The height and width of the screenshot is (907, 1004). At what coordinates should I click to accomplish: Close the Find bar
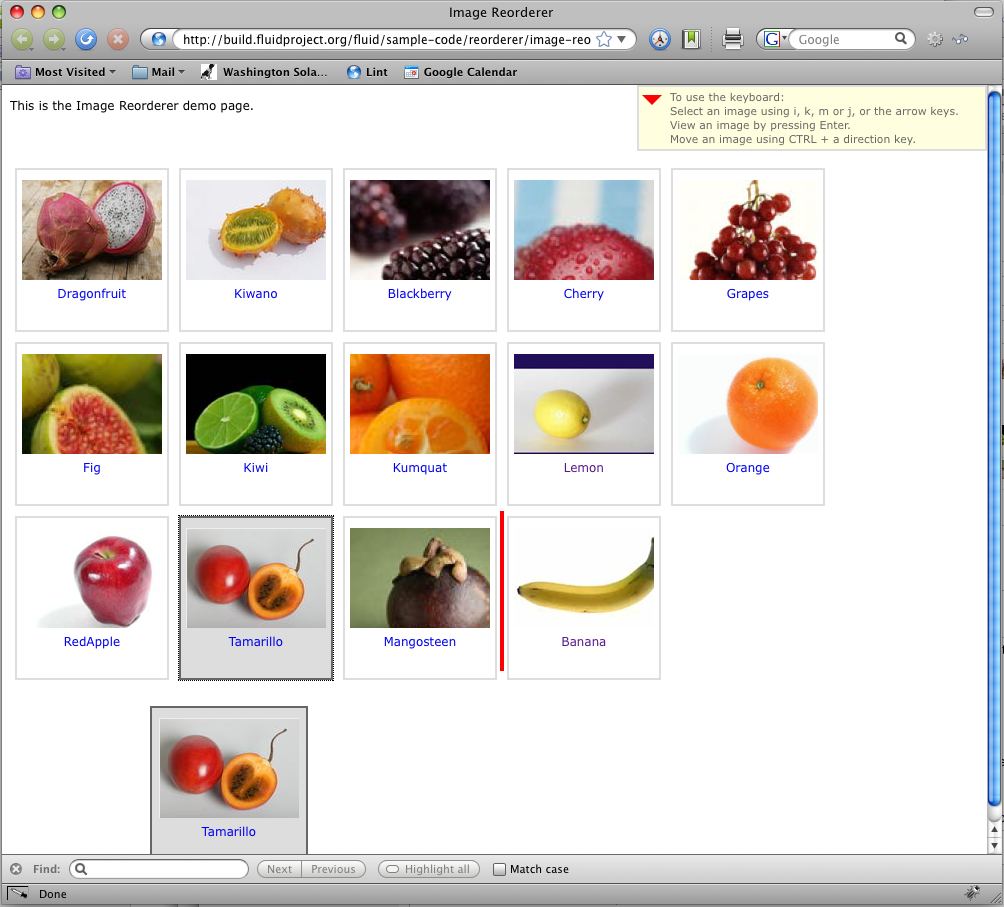(x=16, y=869)
